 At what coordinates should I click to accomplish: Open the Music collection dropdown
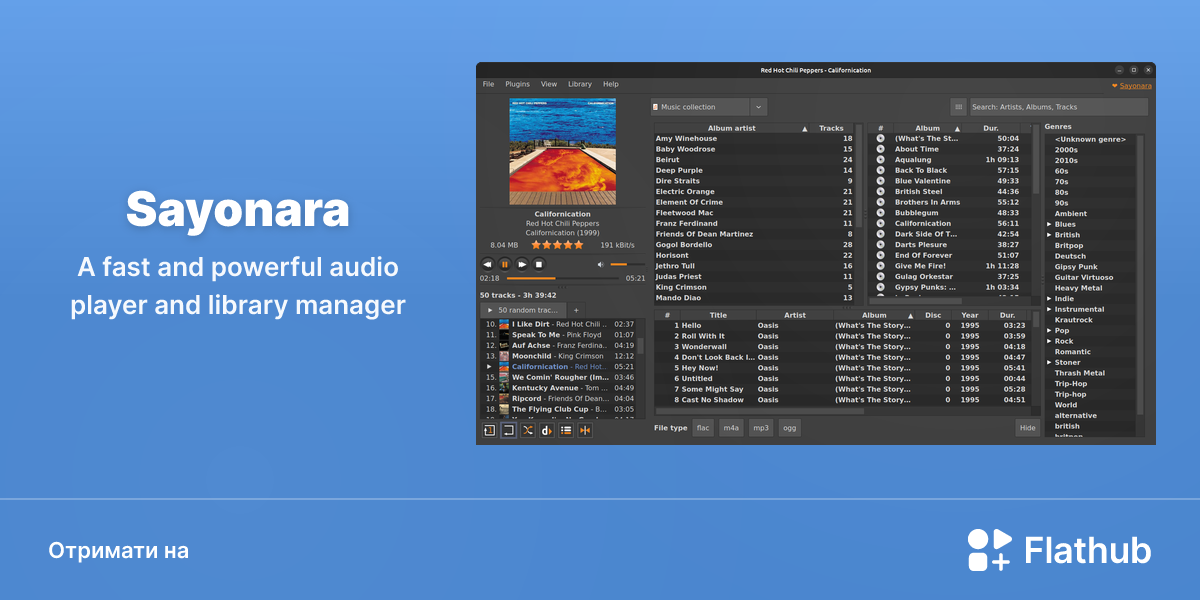pyautogui.click(x=708, y=107)
